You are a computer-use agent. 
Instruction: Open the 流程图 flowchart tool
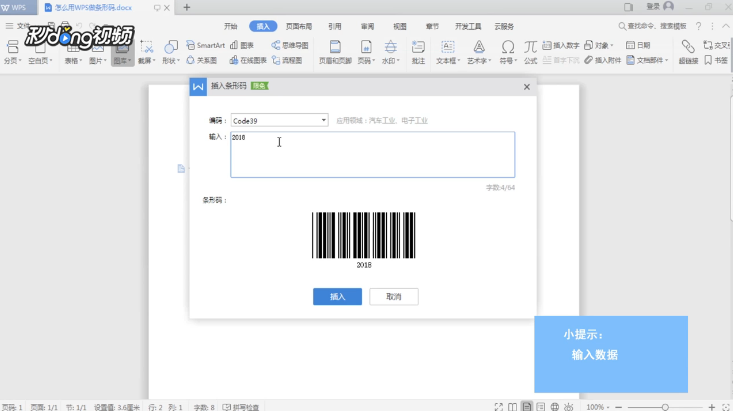(287, 60)
